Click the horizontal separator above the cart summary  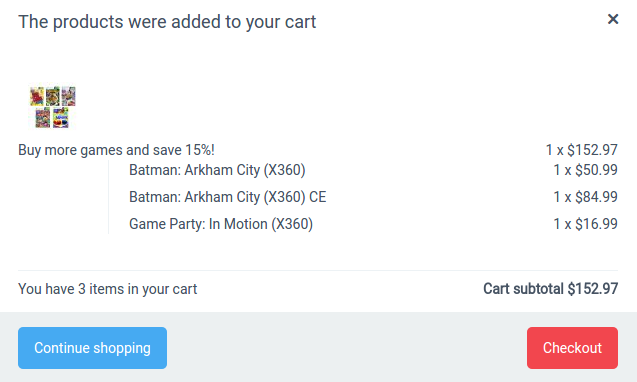click(318, 270)
